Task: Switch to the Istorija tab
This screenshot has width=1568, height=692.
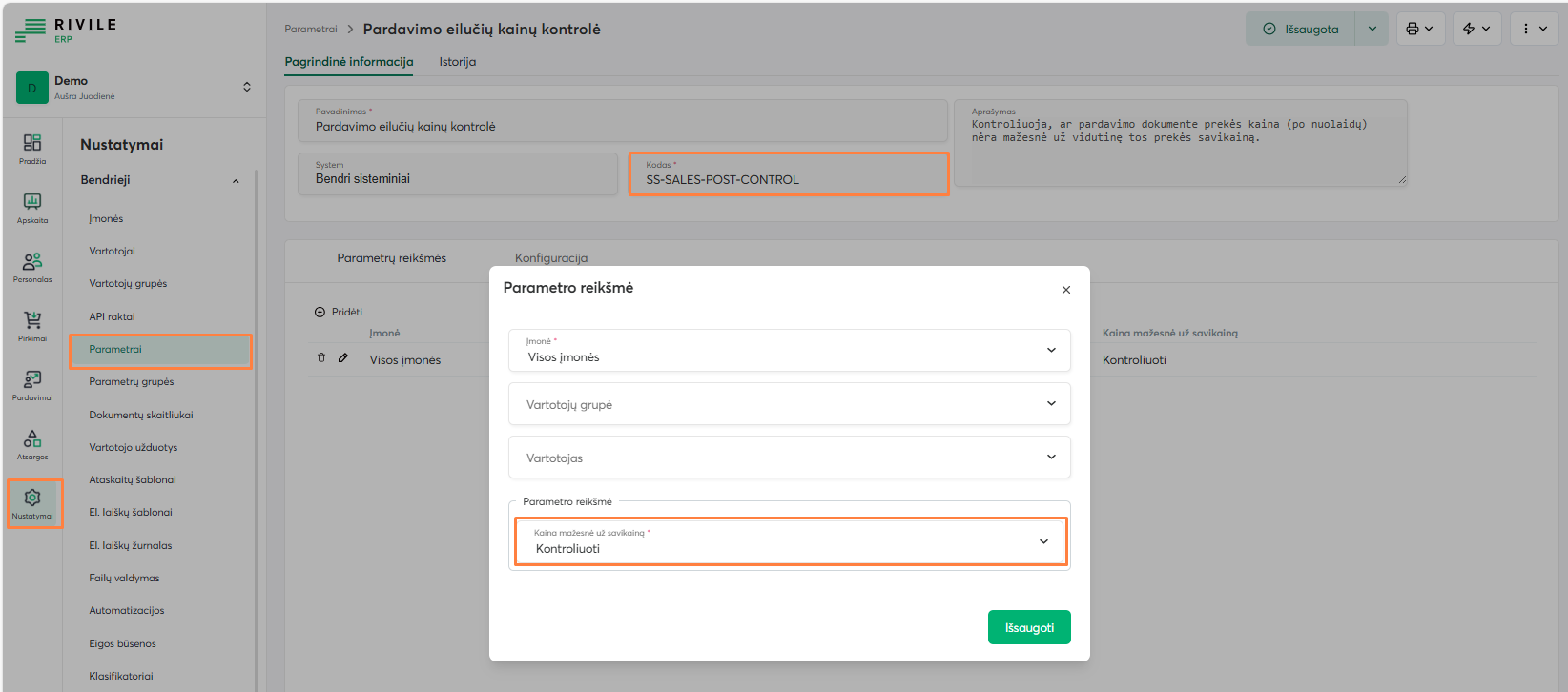Action: tap(457, 62)
